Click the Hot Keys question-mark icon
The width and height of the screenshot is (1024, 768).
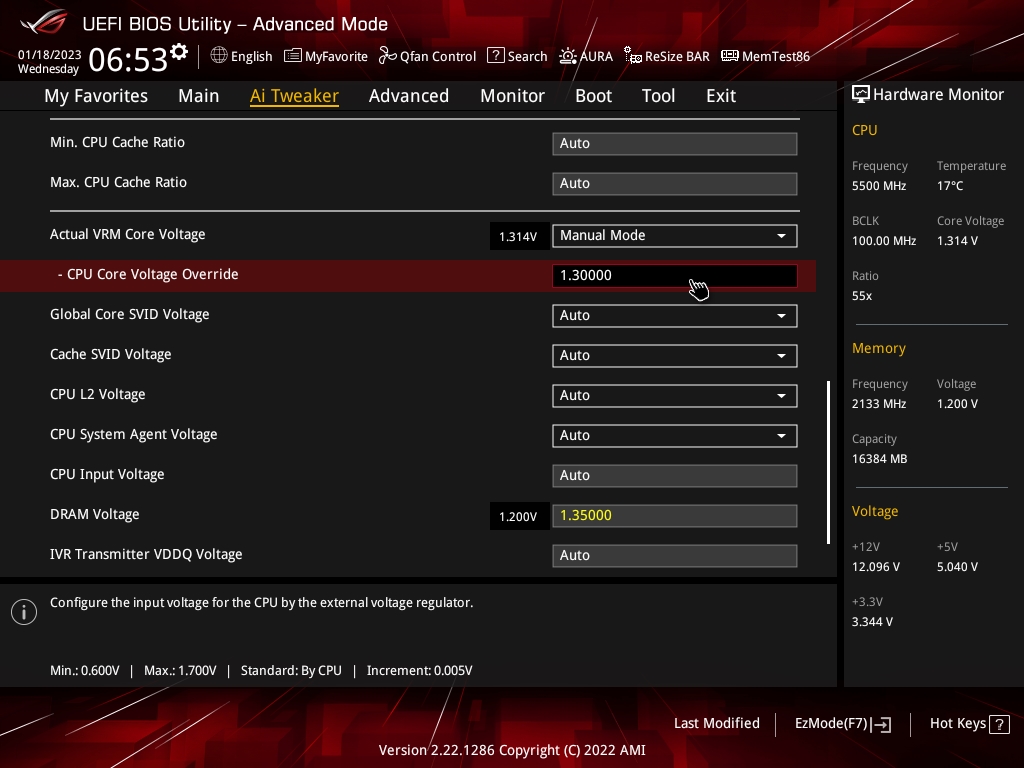click(x=999, y=724)
